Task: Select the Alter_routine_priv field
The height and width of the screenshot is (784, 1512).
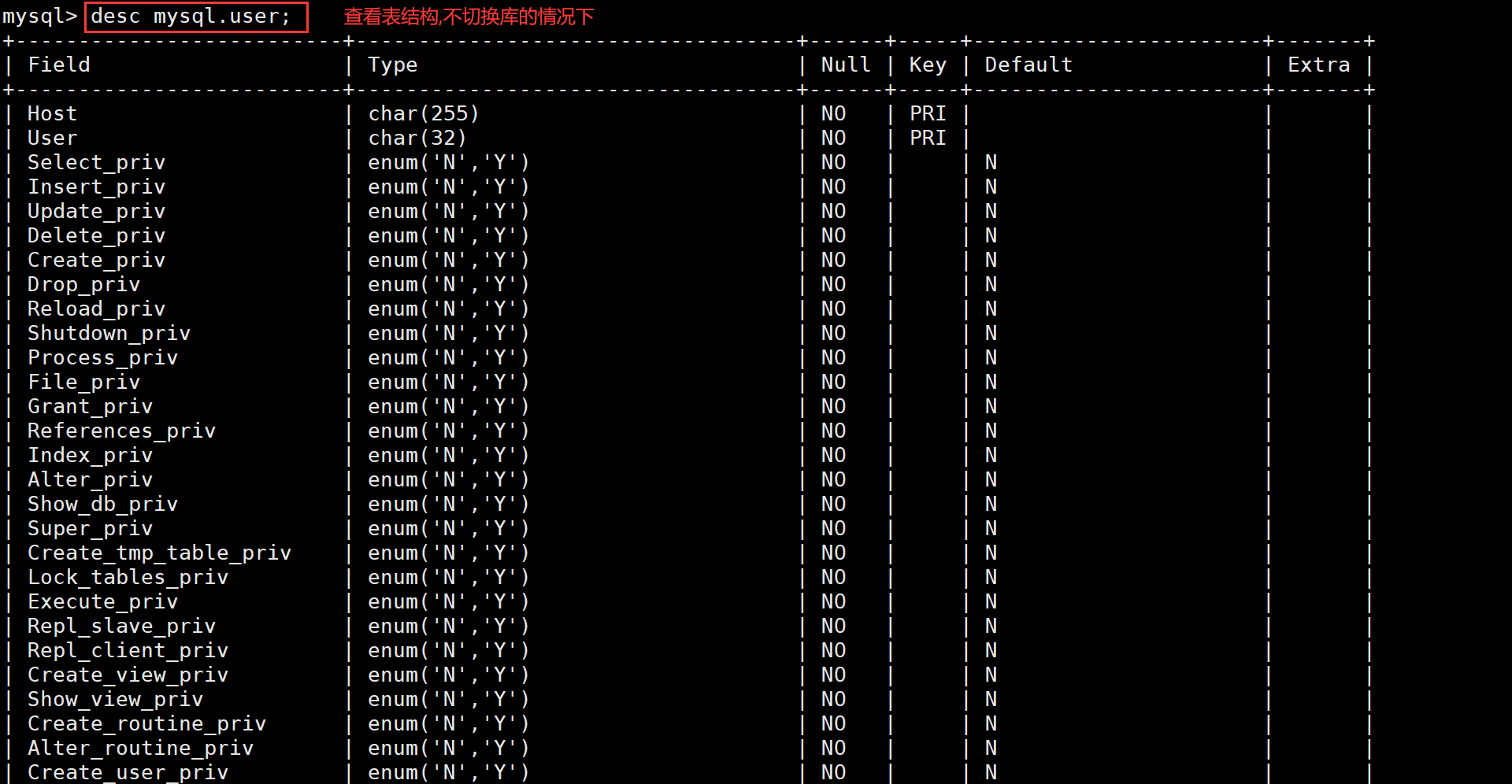Action: (x=141, y=748)
